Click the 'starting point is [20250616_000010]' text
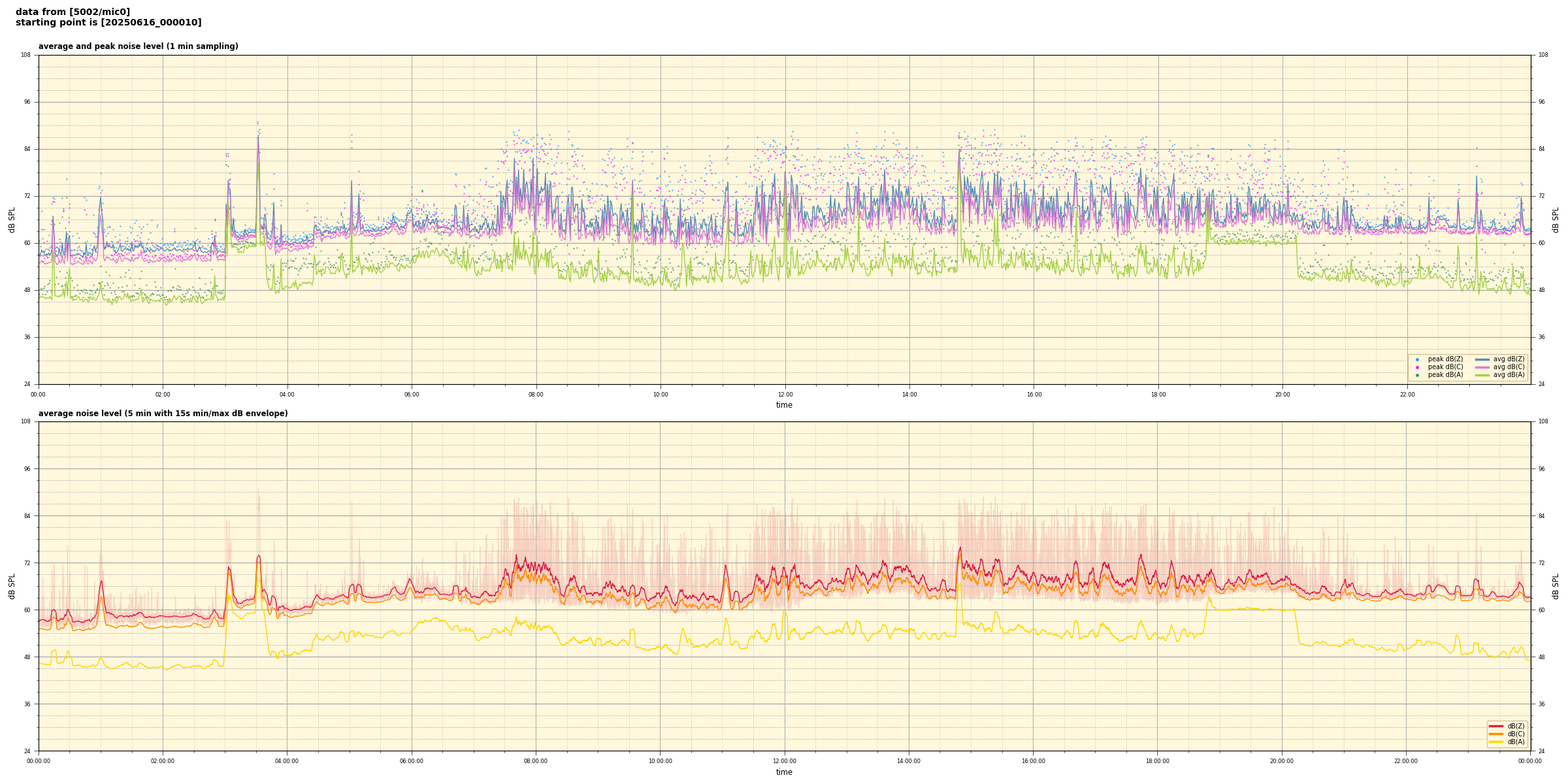The height and width of the screenshot is (784, 1568). coord(108,22)
